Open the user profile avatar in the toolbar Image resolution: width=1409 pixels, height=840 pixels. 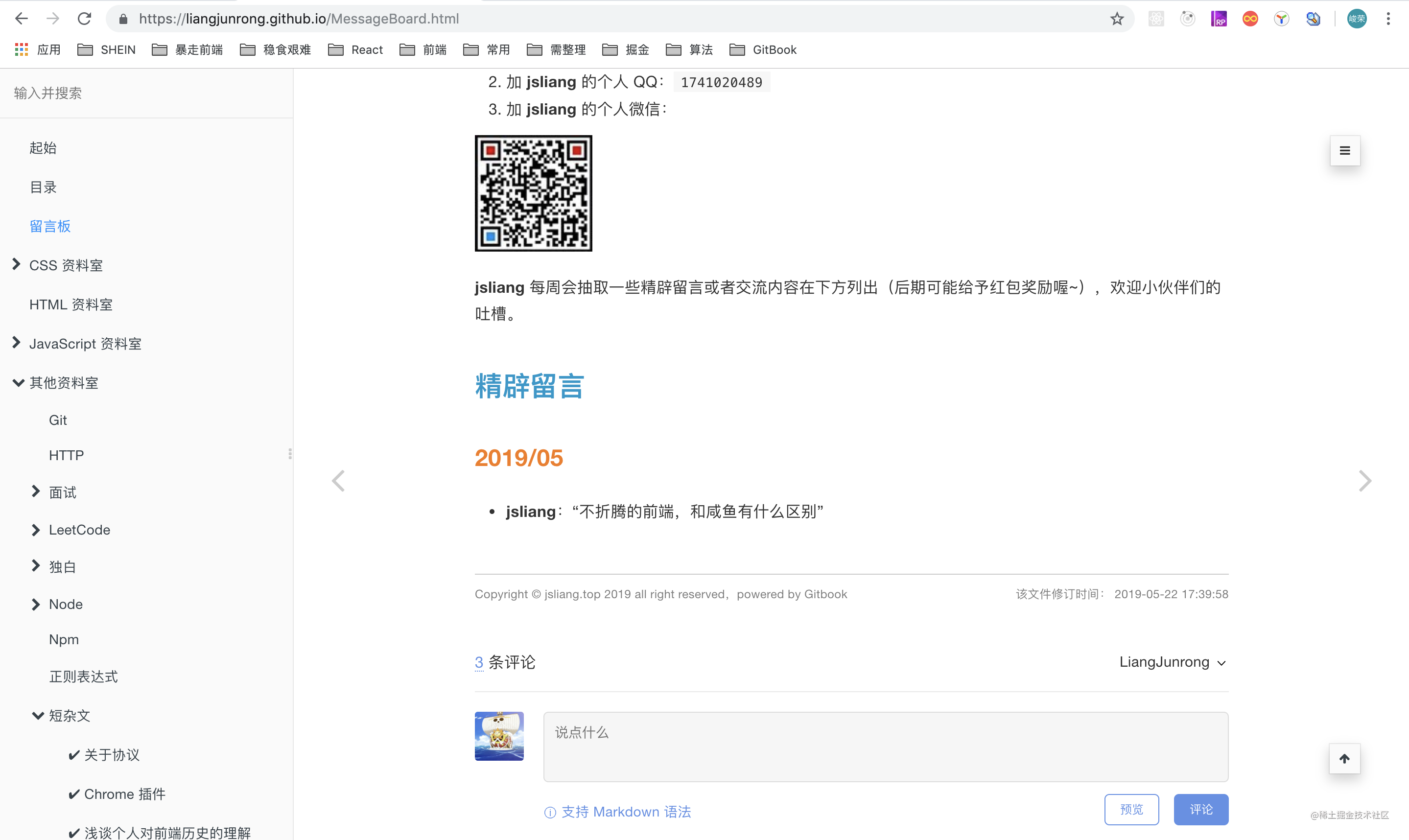click(1357, 19)
